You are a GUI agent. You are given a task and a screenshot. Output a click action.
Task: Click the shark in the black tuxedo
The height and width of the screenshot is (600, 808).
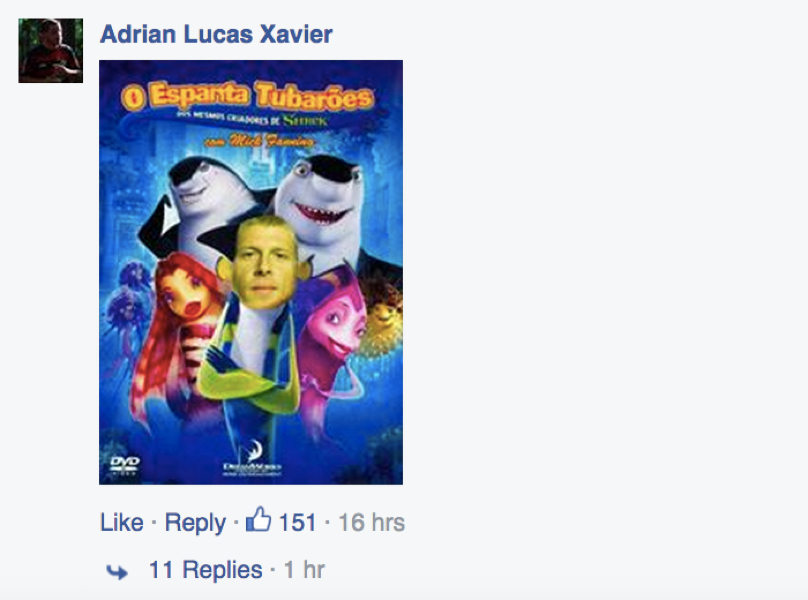(x=202, y=204)
